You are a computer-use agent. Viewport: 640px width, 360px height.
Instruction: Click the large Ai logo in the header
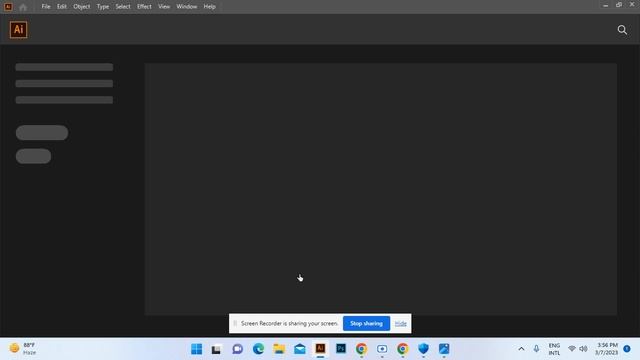click(x=18, y=29)
